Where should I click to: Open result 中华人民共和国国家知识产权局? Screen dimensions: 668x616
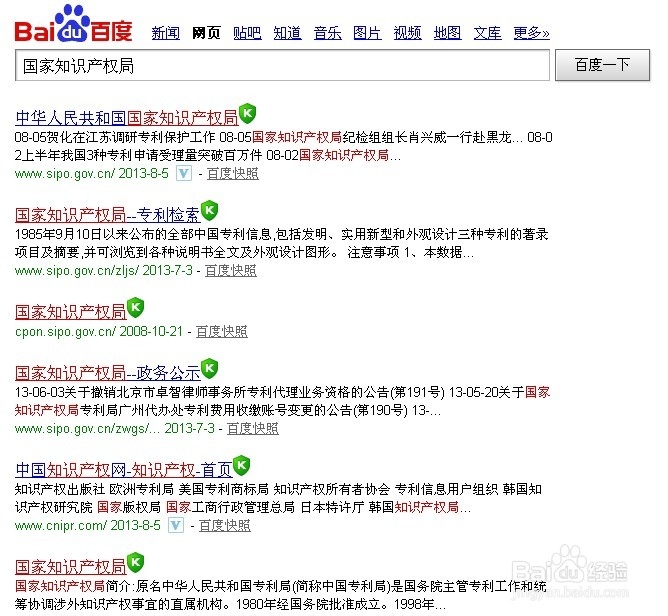[x=127, y=118]
